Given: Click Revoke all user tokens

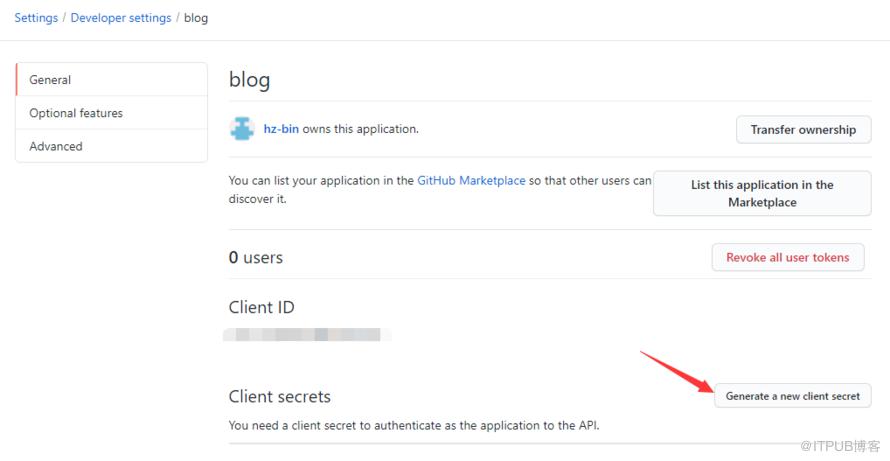Looking at the screenshot, I should [788, 257].
